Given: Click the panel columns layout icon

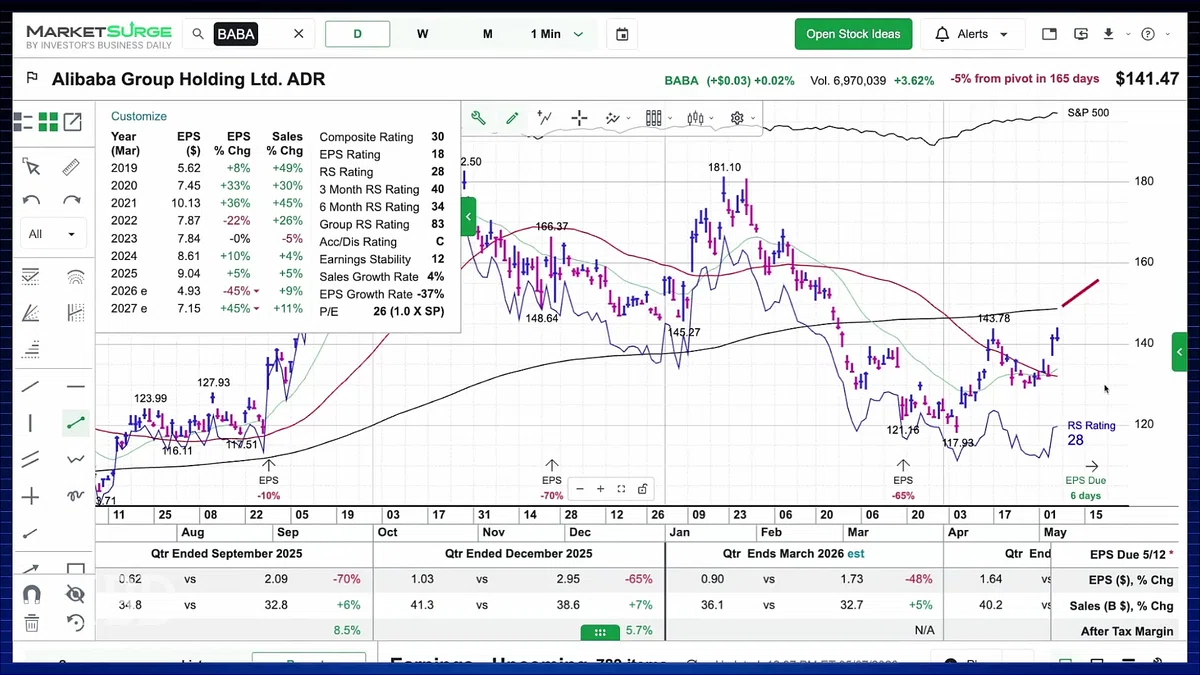Looking at the screenshot, I should coord(654,118).
